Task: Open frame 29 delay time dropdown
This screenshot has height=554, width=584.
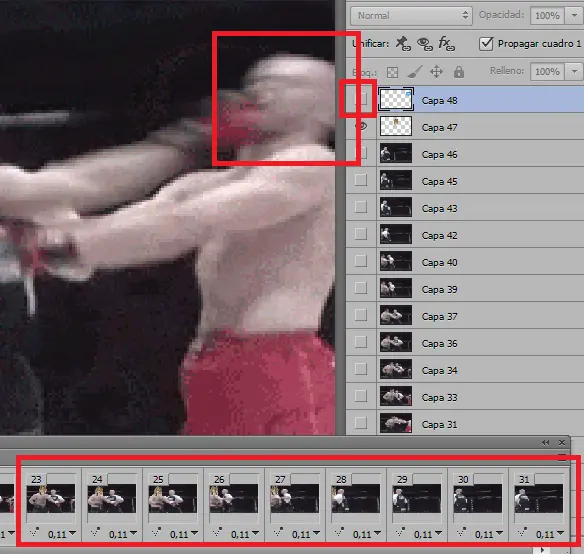Action: click(428, 534)
